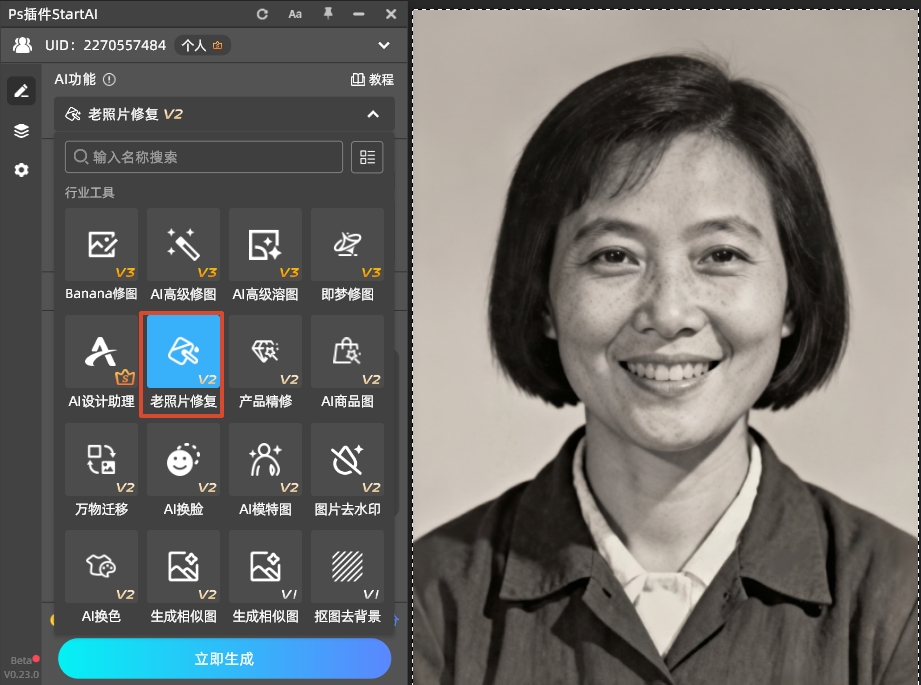Select the Banana修图 V3 tool
This screenshot has width=921, height=685.
100,245
